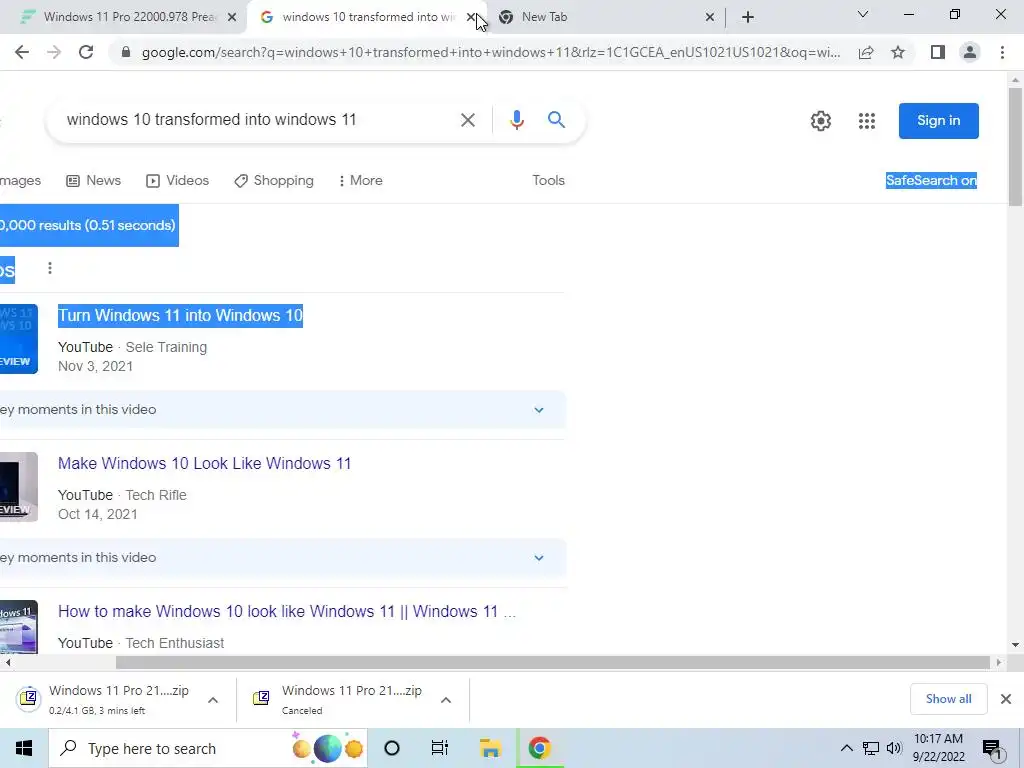This screenshot has width=1024, height=768.
Task: Submit search with the magnifier icon
Action: pos(556,120)
